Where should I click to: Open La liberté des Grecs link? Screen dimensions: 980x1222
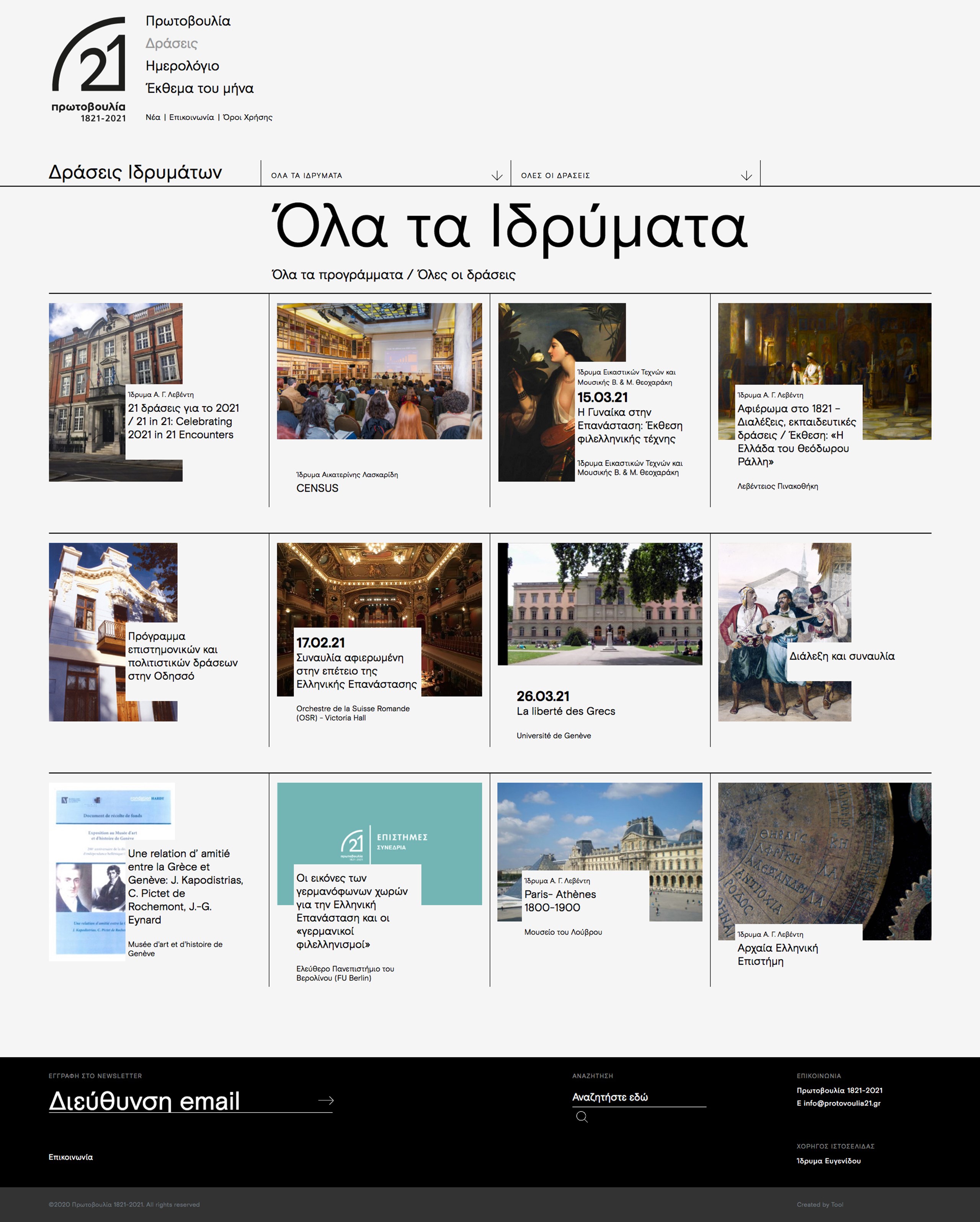pos(566,711)
